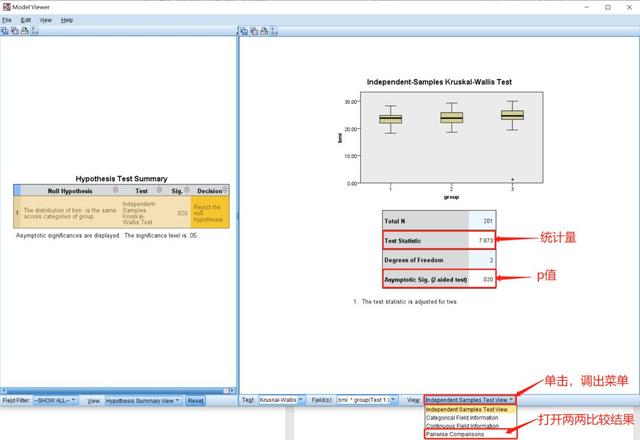Open the Edit menu
Screen dimensions: 640x440
point(26,20)
